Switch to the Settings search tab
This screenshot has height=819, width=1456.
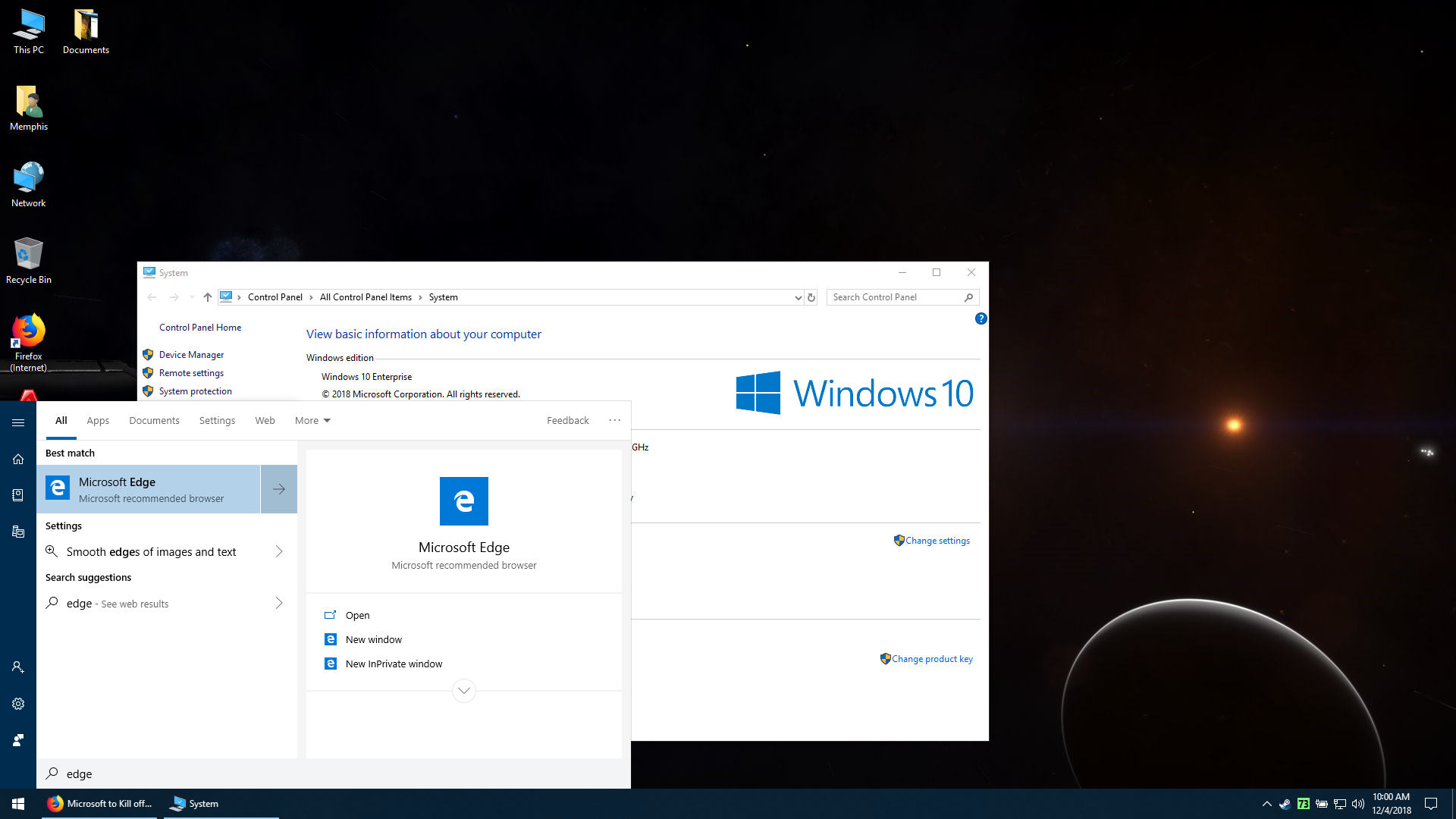(217, 421)
